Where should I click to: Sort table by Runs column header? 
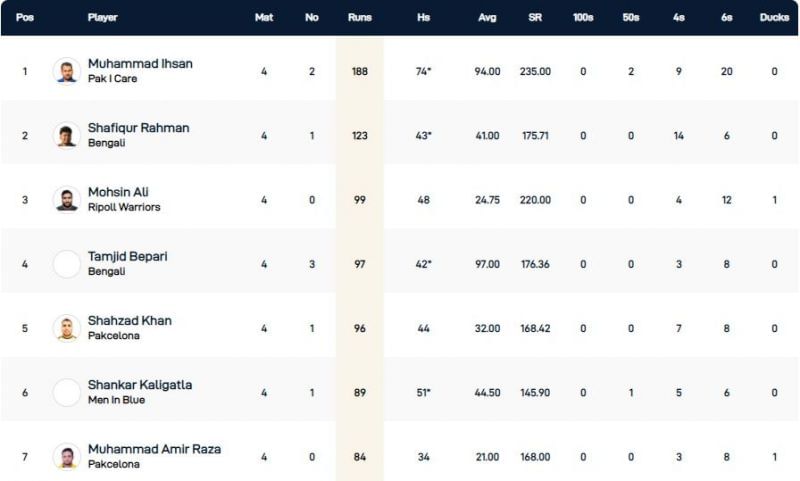pyautogui.click(x=359, y=18)
